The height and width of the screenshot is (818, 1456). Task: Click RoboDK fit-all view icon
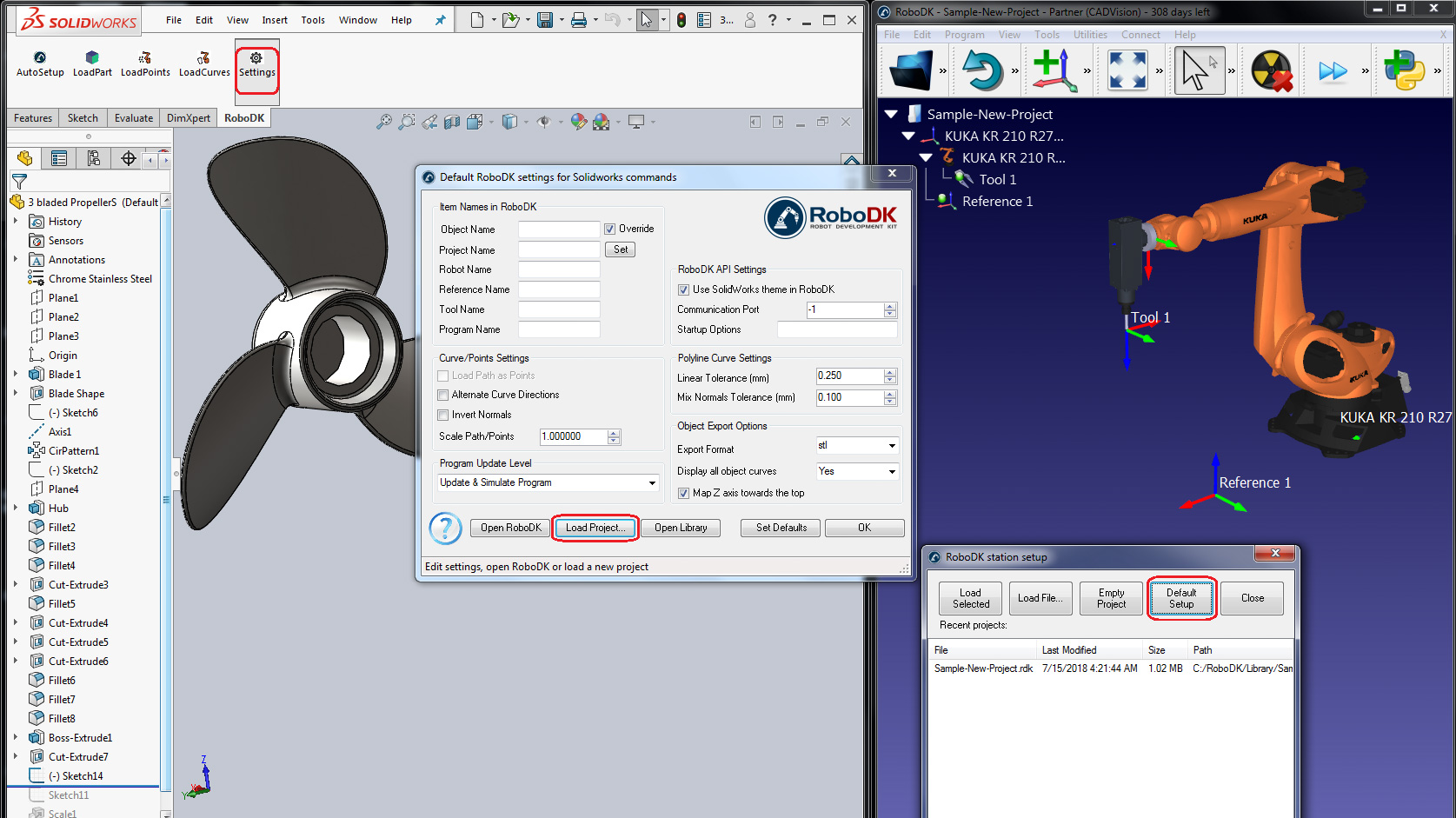tap(1127, 70)
